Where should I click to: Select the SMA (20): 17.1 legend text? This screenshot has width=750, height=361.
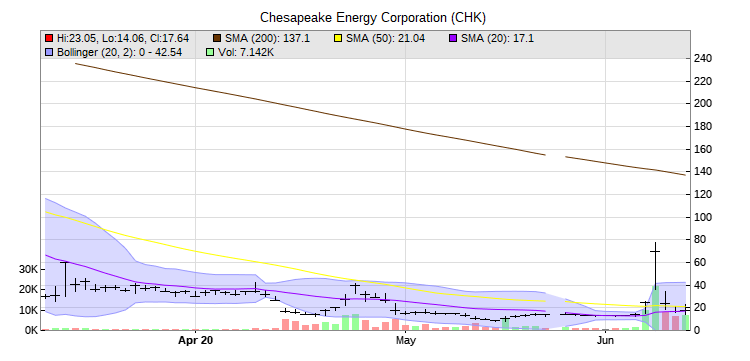pos(497,38)
